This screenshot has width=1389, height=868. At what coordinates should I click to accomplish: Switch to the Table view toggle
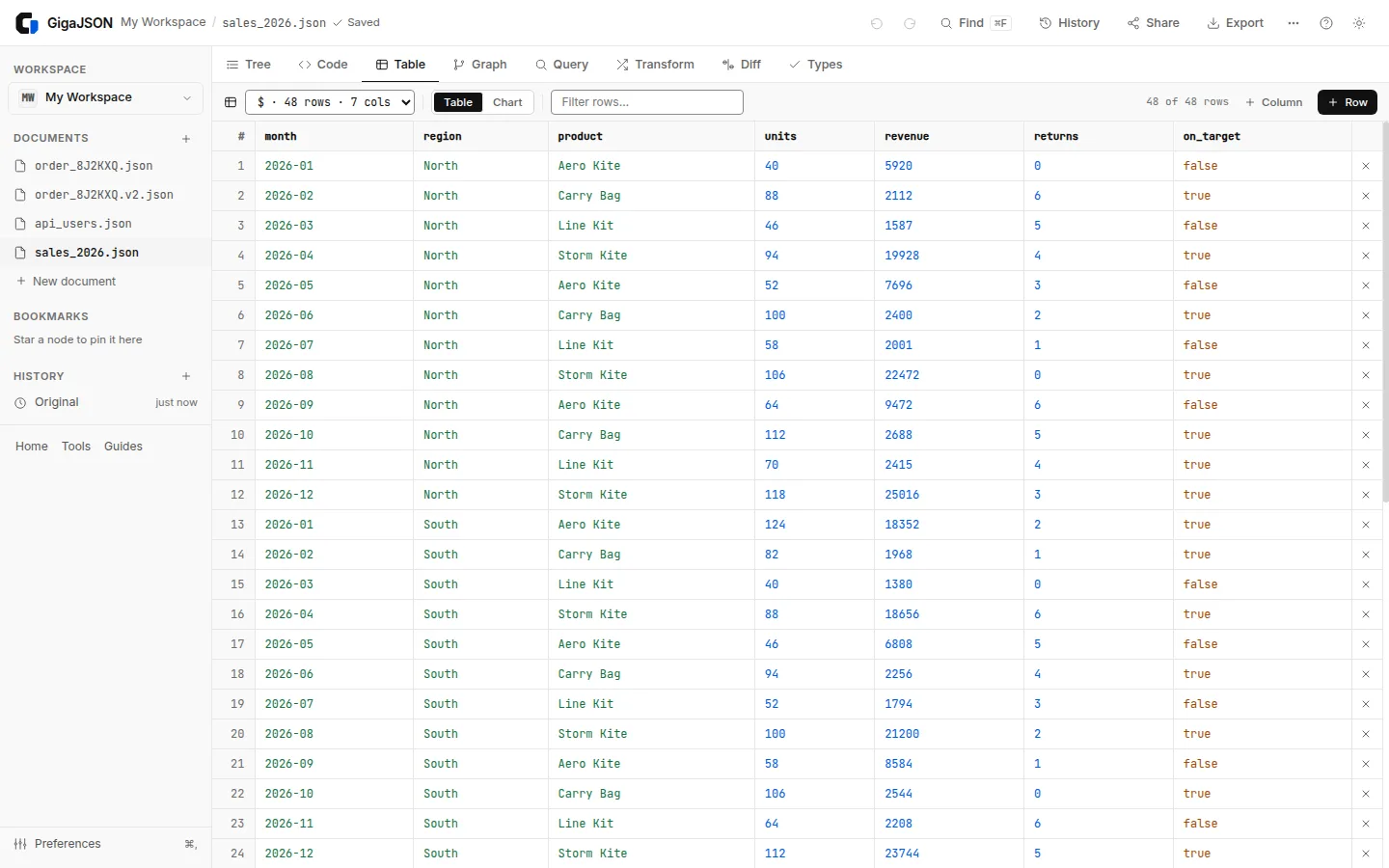click(x=458, y=102)
